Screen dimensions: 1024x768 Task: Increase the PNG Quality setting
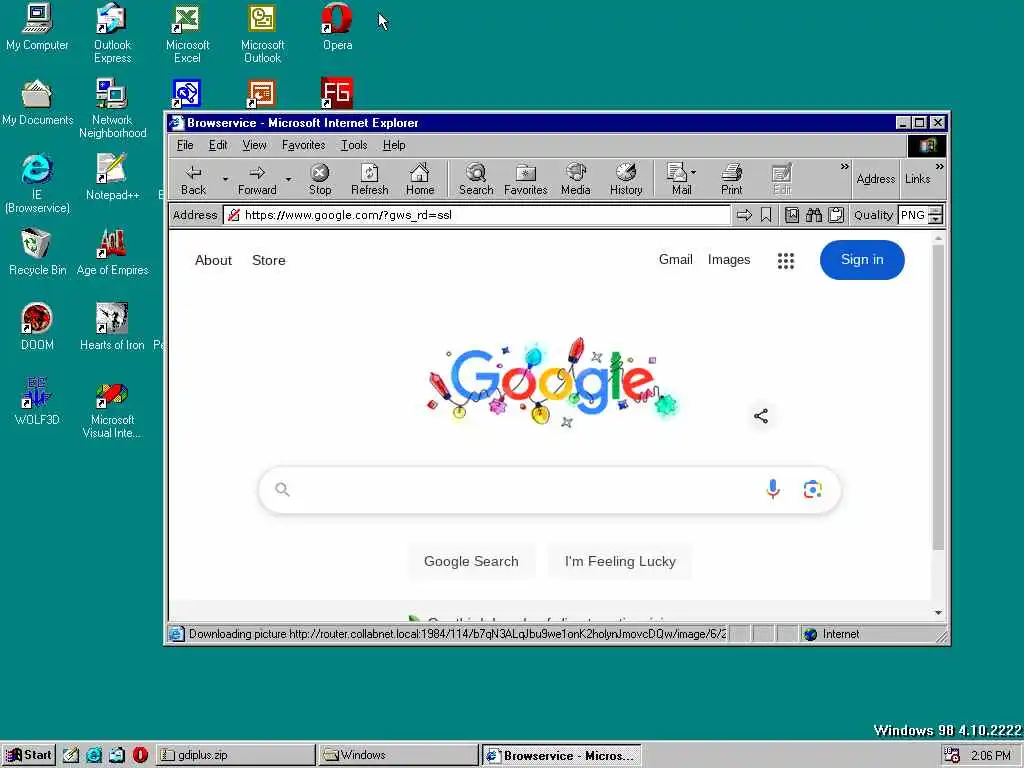click(x=936, y=210)
